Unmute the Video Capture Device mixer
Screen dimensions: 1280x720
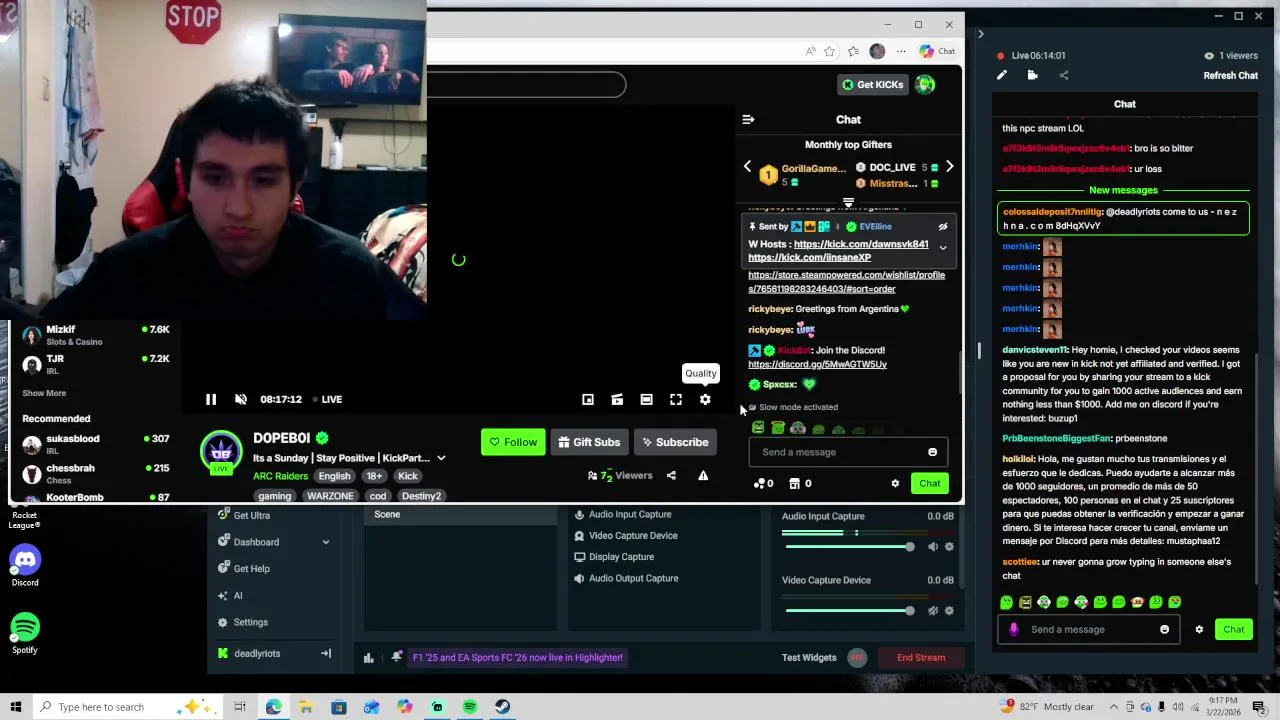pos(933,611)
